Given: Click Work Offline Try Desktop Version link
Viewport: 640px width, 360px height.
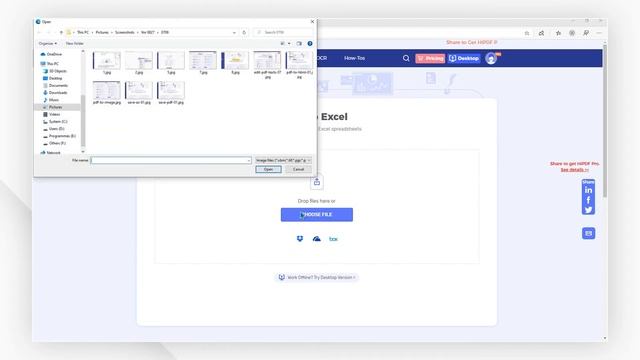Looking at the screenshot, I should (317, 277).
